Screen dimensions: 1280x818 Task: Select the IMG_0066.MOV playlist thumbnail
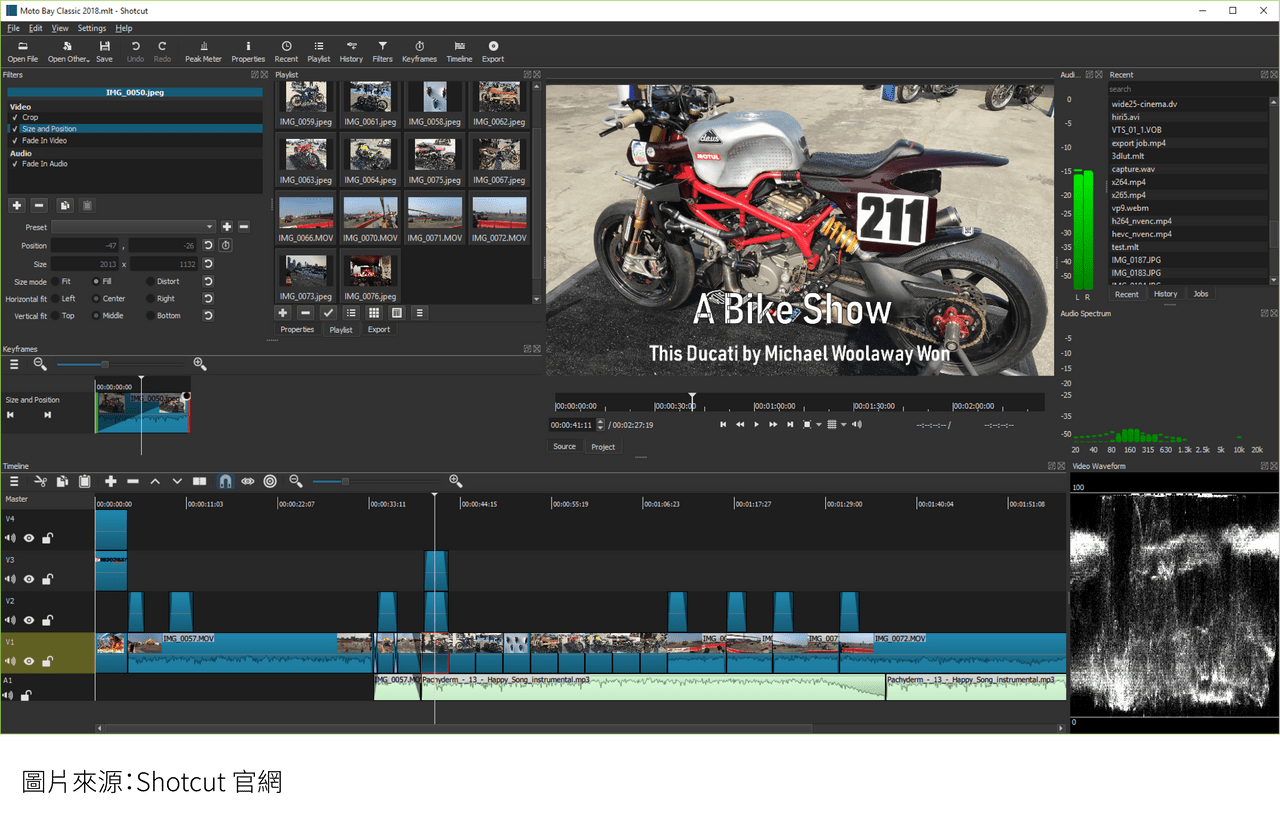point(306,219)
